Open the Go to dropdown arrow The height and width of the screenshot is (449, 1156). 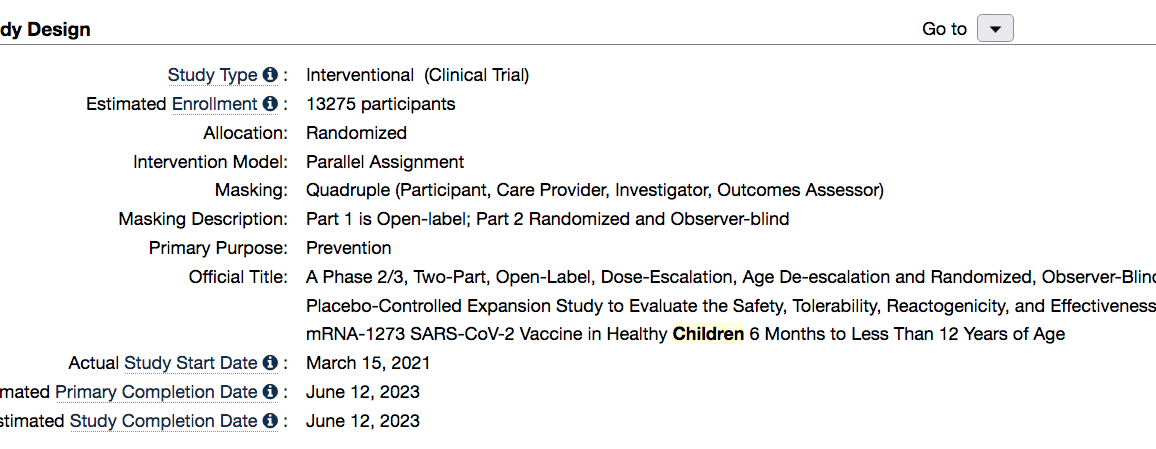(x=995, y=29)
